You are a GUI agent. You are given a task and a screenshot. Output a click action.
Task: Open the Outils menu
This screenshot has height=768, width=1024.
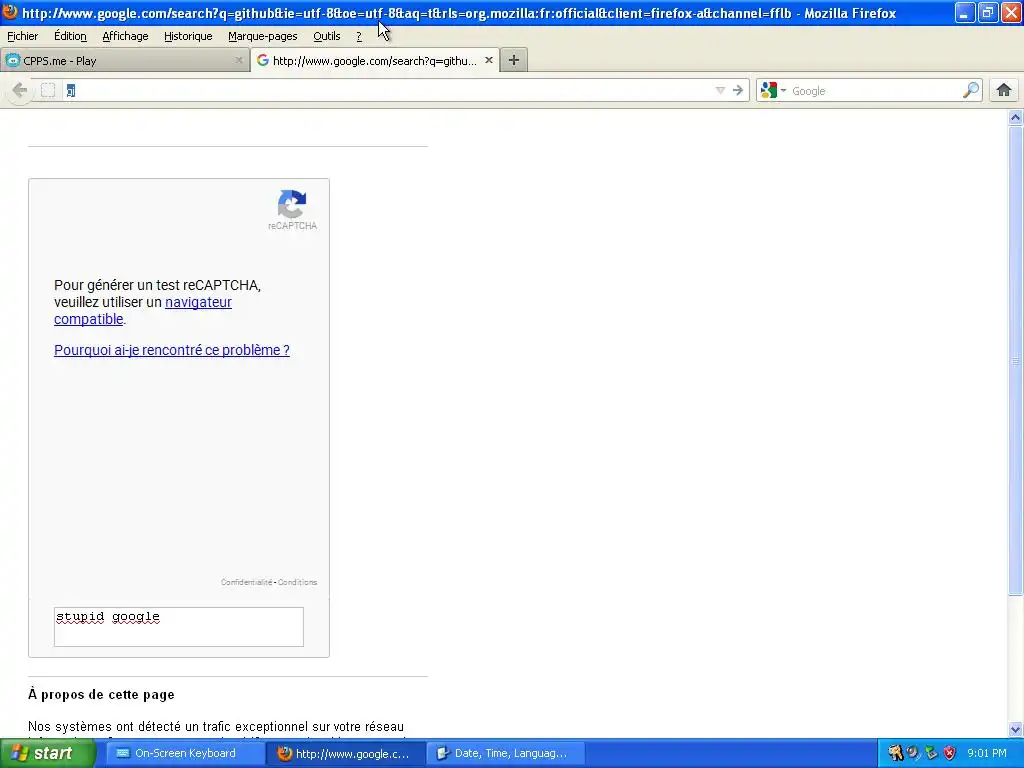(x=327, y=36)
